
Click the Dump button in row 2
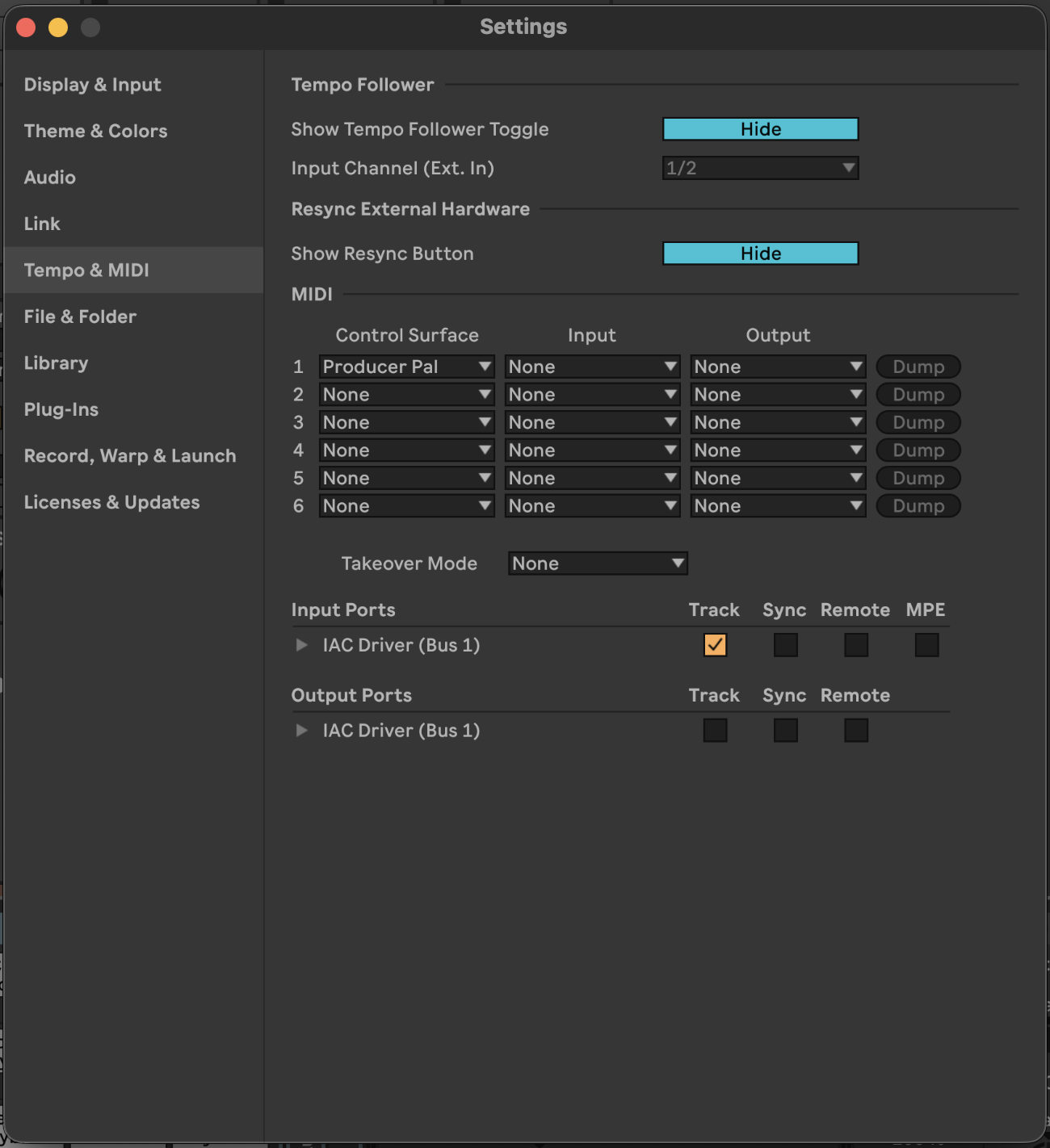[x=918, y=395]
